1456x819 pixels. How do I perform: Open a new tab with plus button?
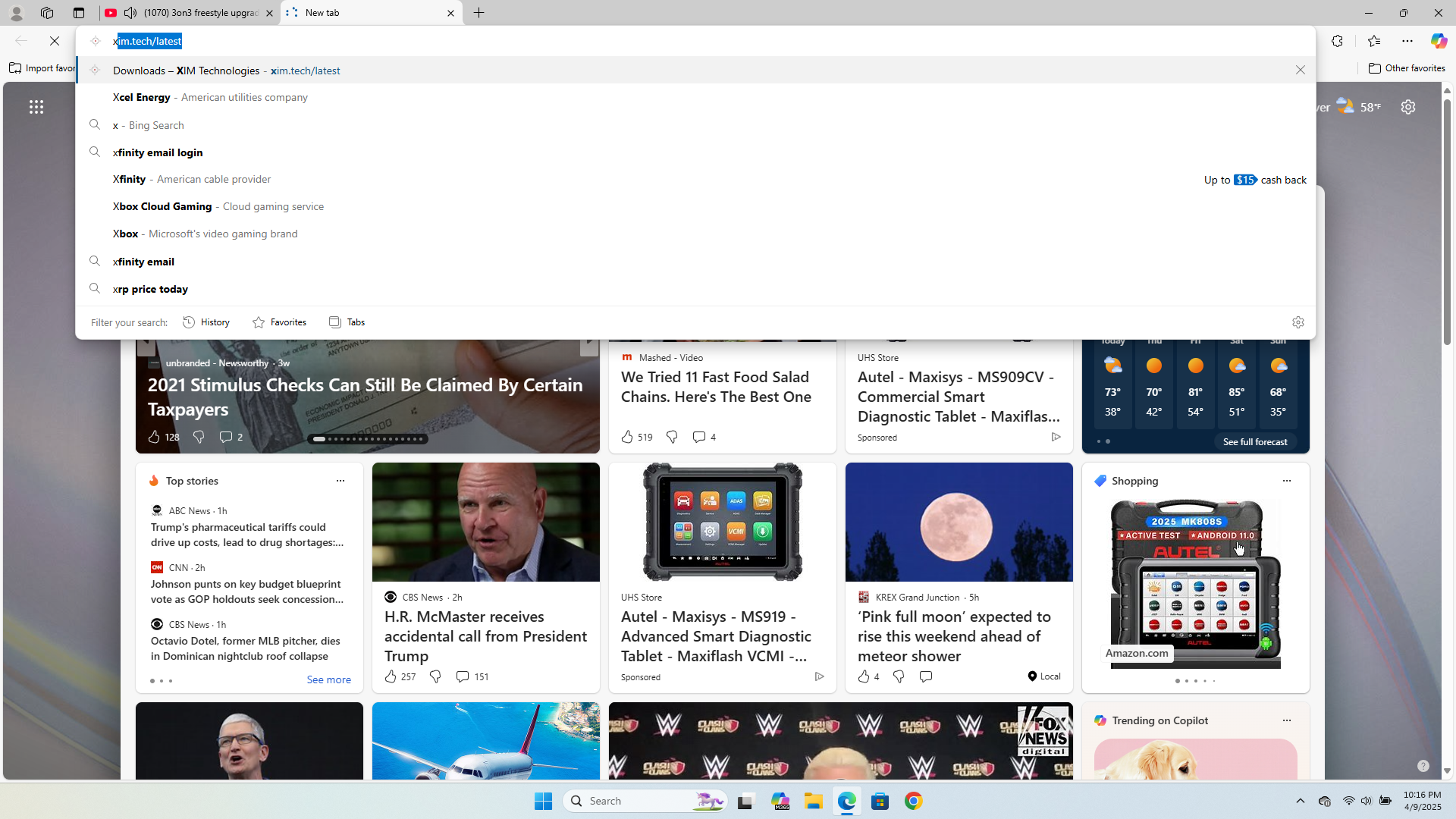coord(479,13)
